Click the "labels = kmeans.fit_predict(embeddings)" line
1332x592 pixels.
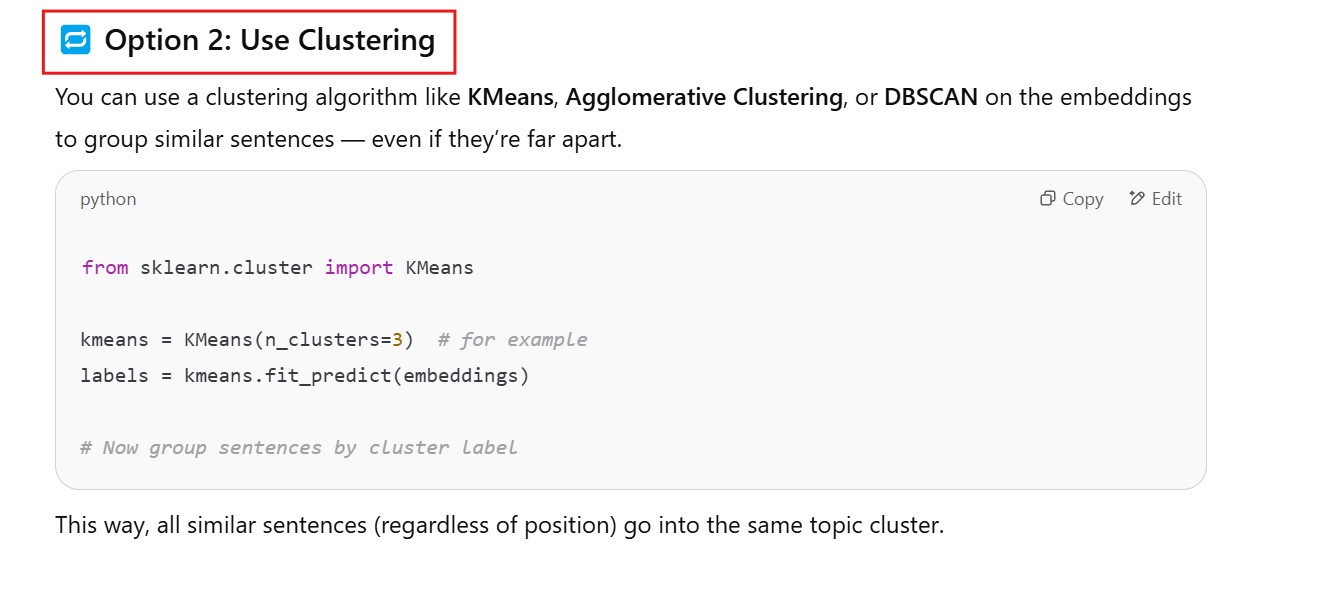coord(304,376)
